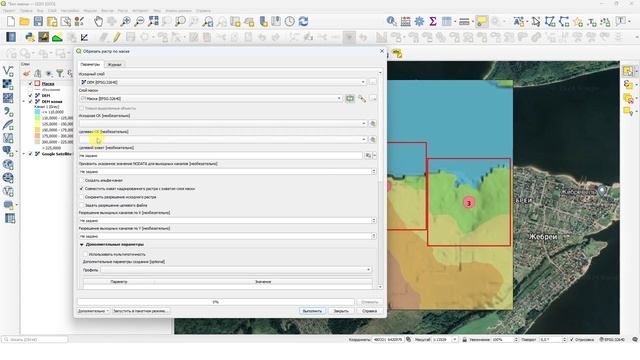Click the measure line ruler icon
Viewport: 640px width, 360px height.
click(x=464, y=22)
